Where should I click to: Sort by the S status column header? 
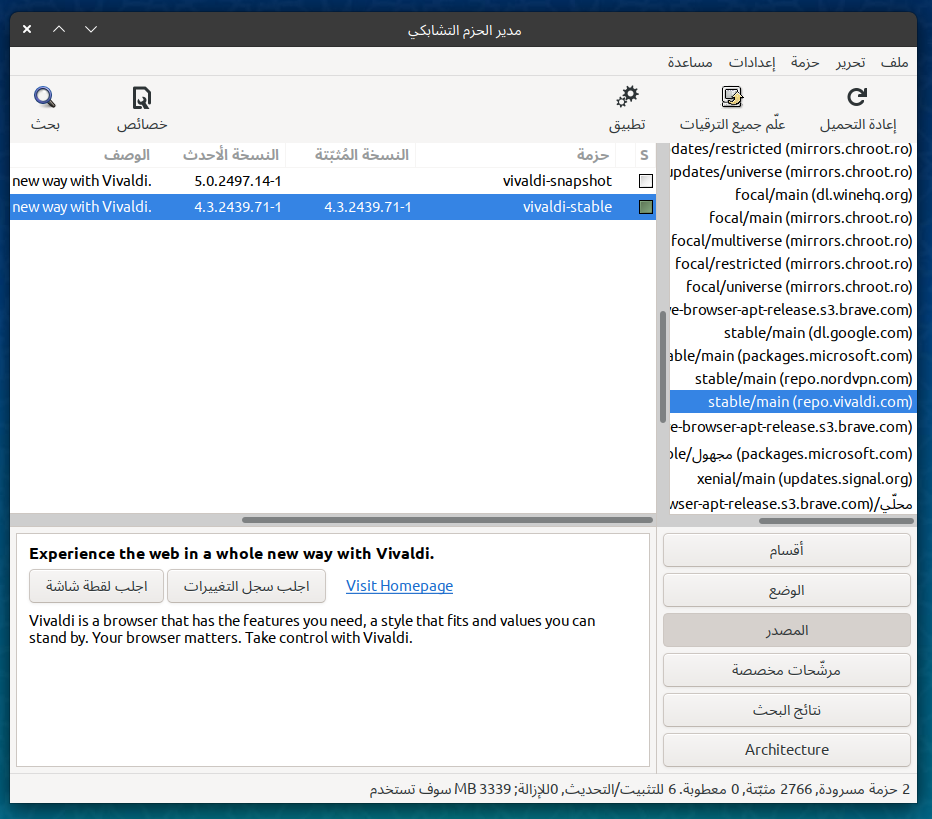click(x=644, y=155)
